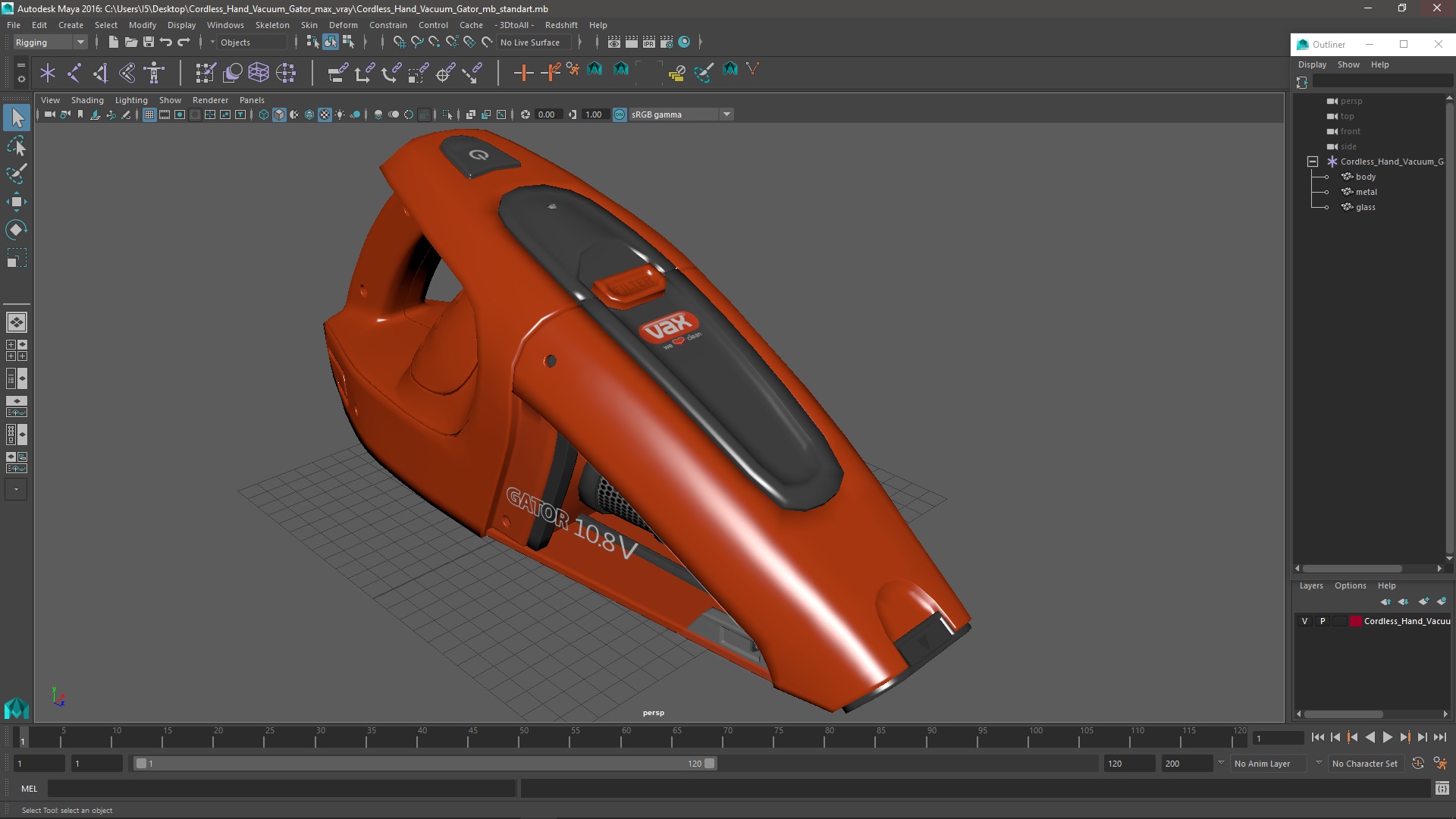
Task: Toggle color management sRGB icon
Action: (620, 115)
